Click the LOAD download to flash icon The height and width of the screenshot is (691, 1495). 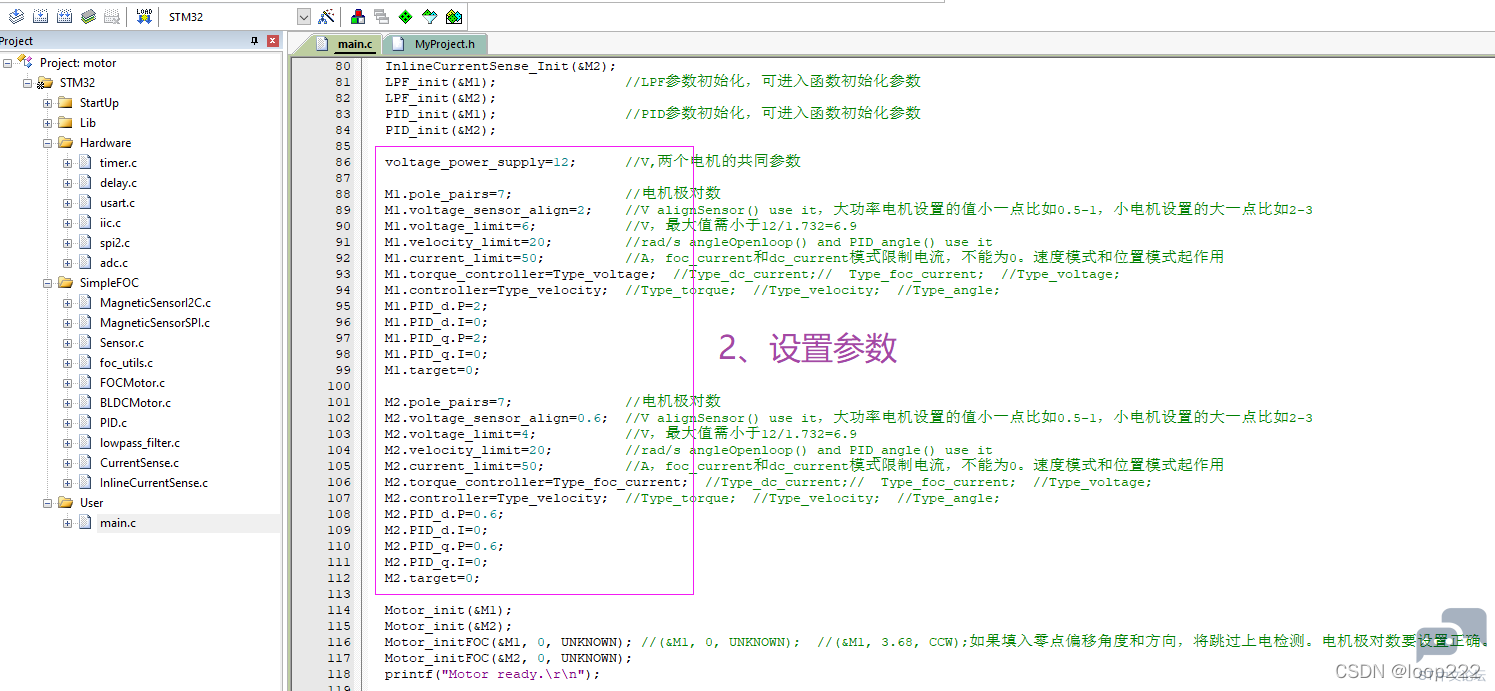pos(144,16)
